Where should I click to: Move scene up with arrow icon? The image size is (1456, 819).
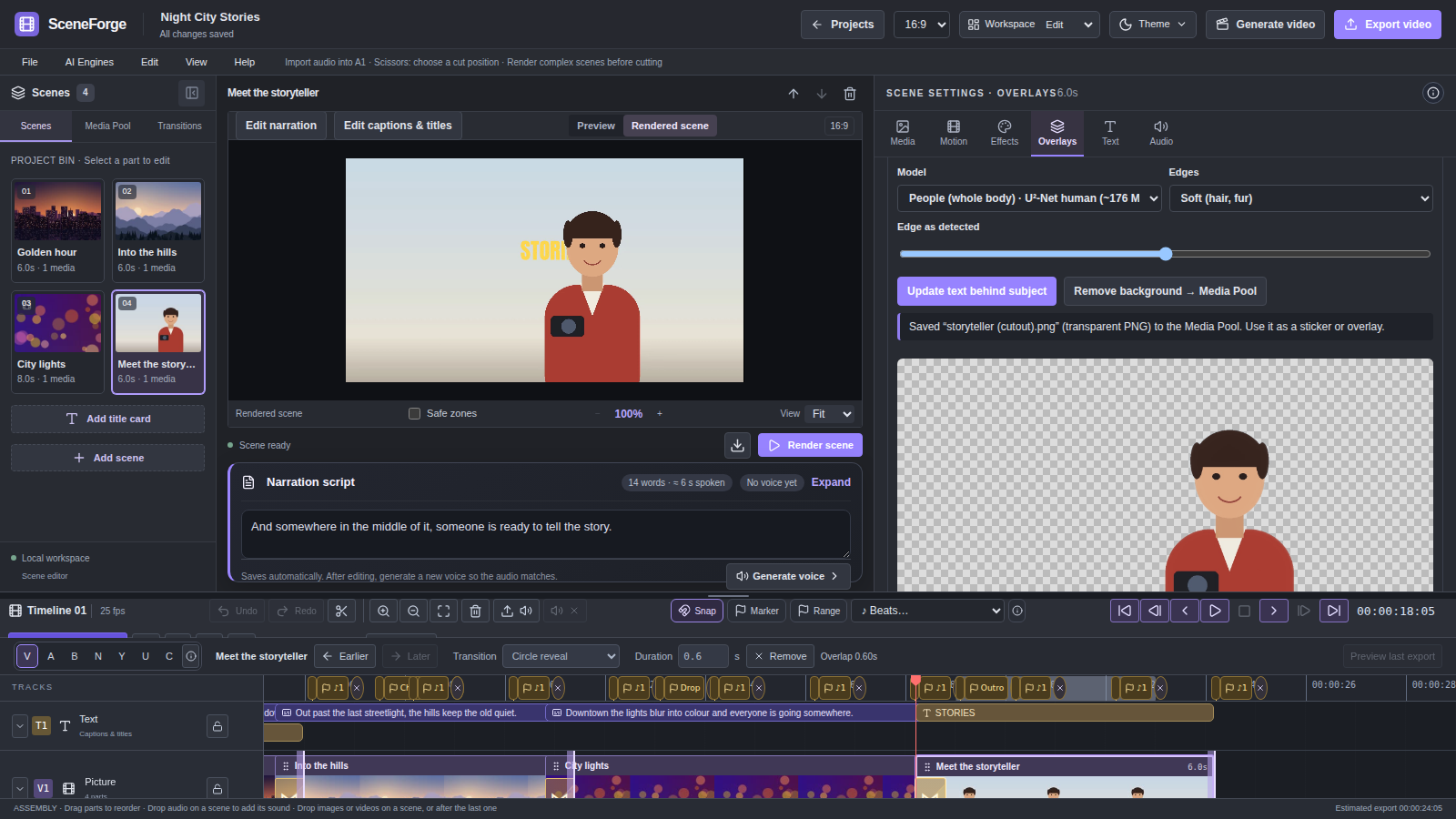(x=794, y=93)
